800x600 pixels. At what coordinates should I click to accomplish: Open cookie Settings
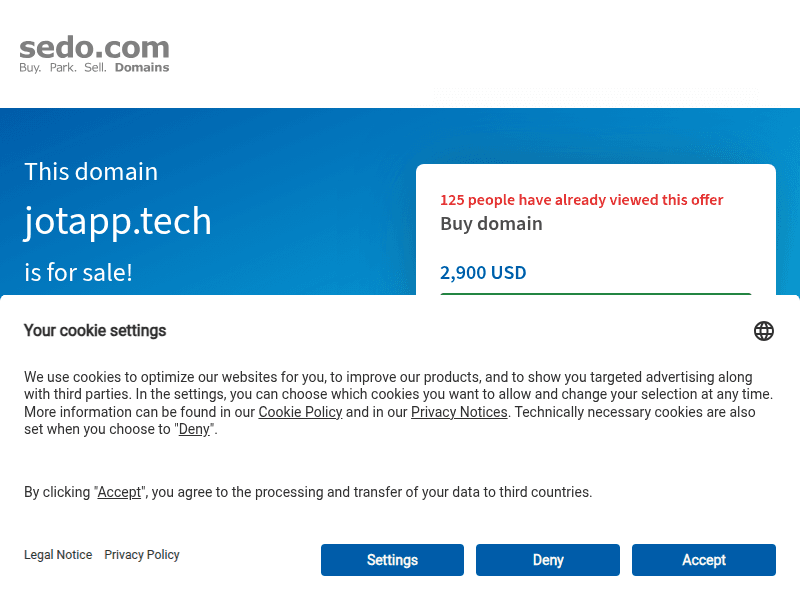[x=392, y=560]
